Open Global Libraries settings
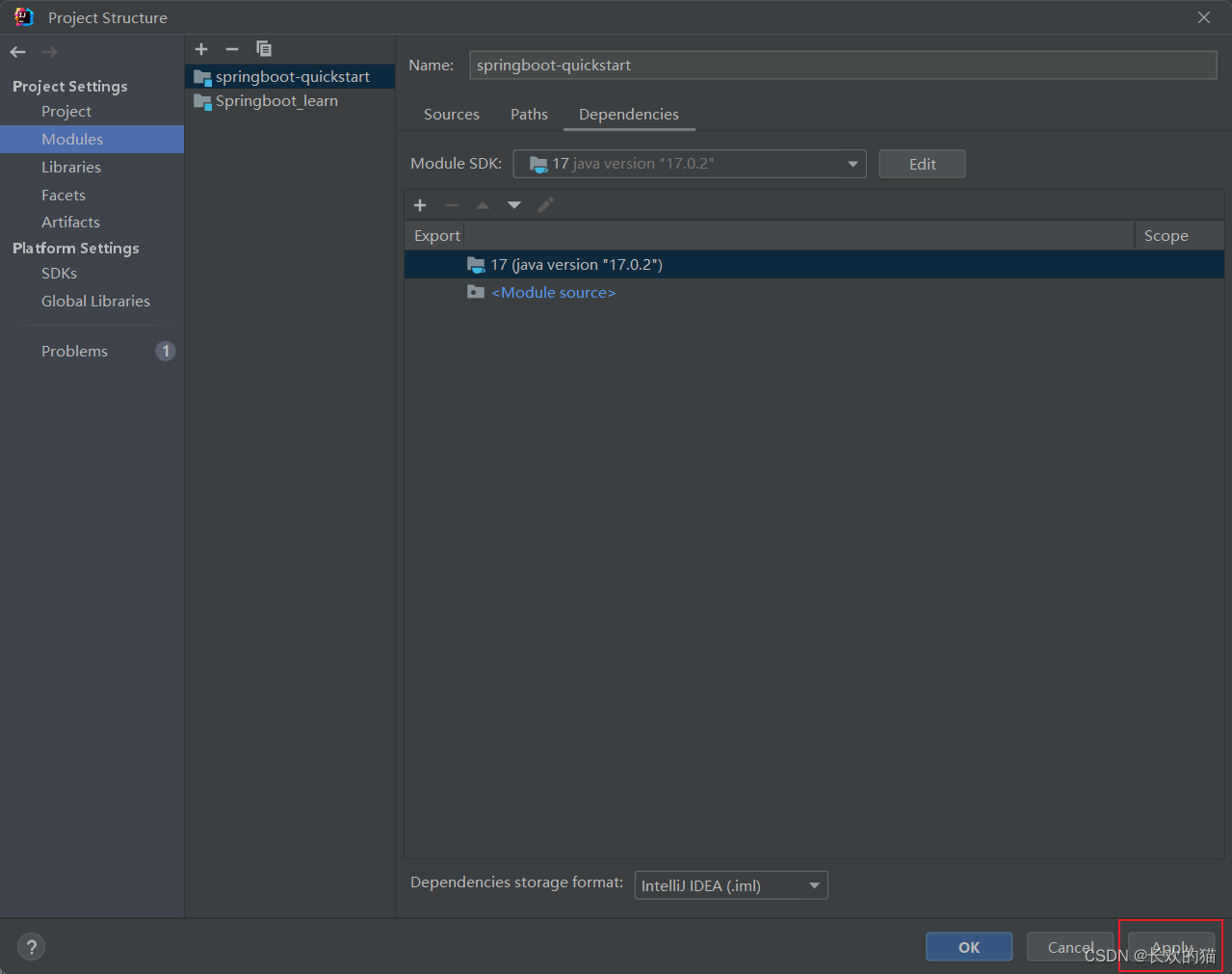This screenshot has height=974, width=1232. (x=95, y=302)
